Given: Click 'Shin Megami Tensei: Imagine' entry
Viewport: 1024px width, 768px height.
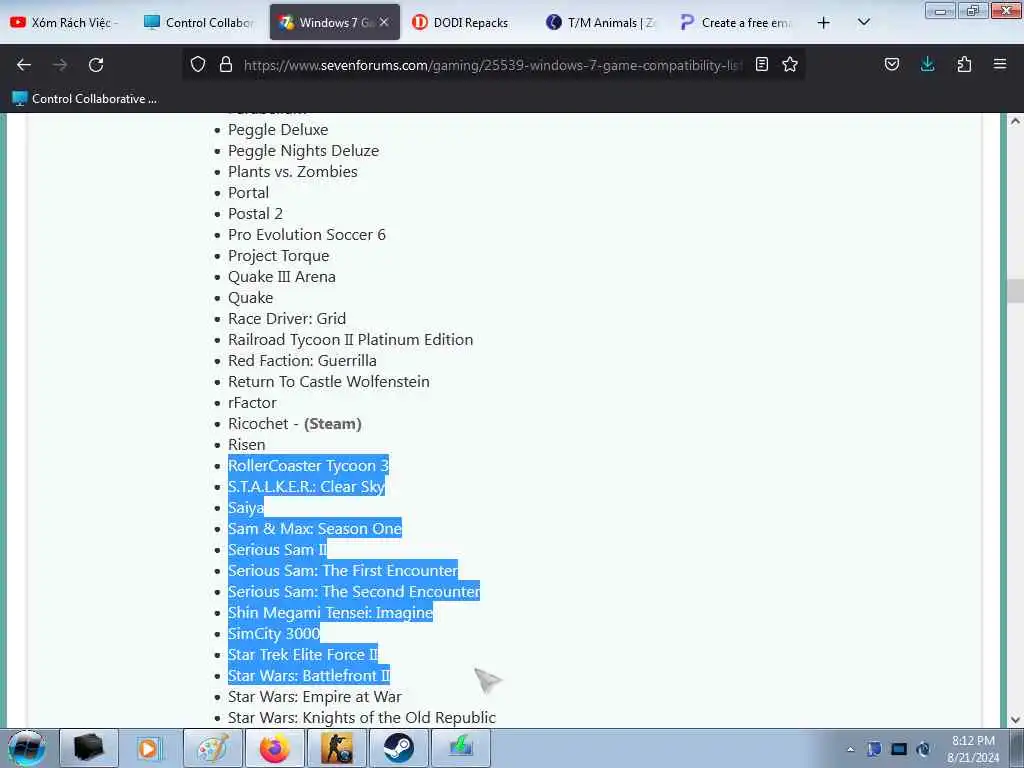Looking at the screenshot, I should pos(330,612).
